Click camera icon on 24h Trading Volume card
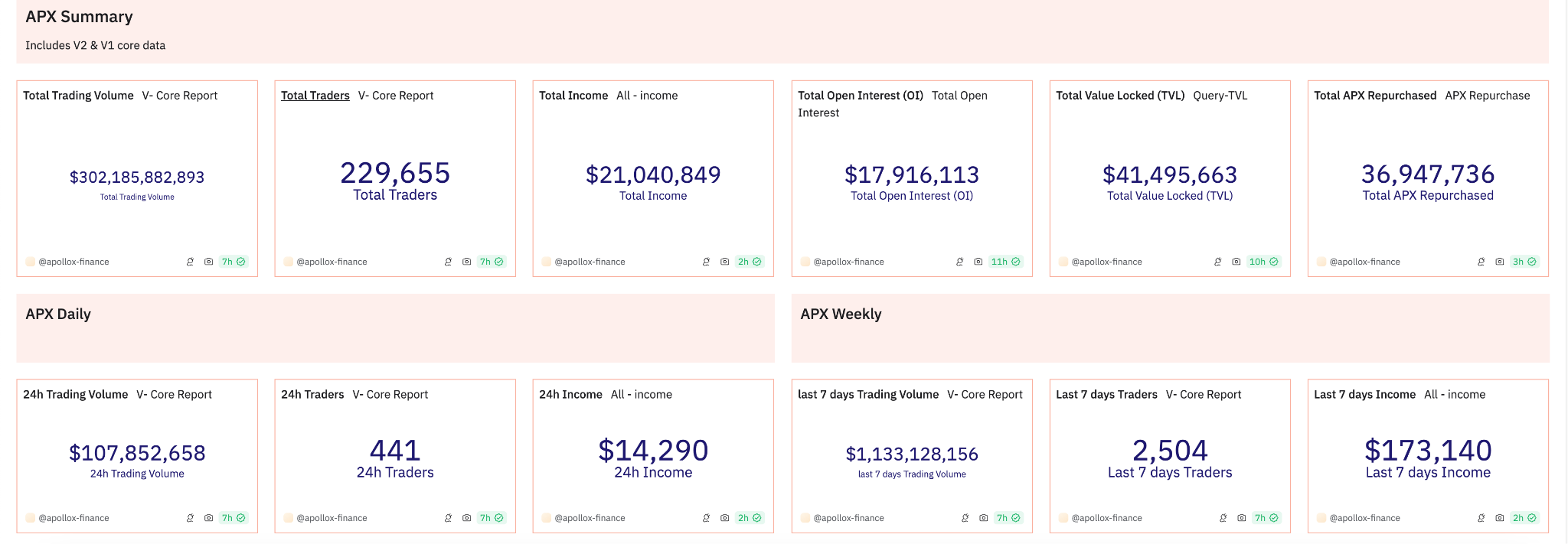The image size is (1568, 544). coord(208,518)
